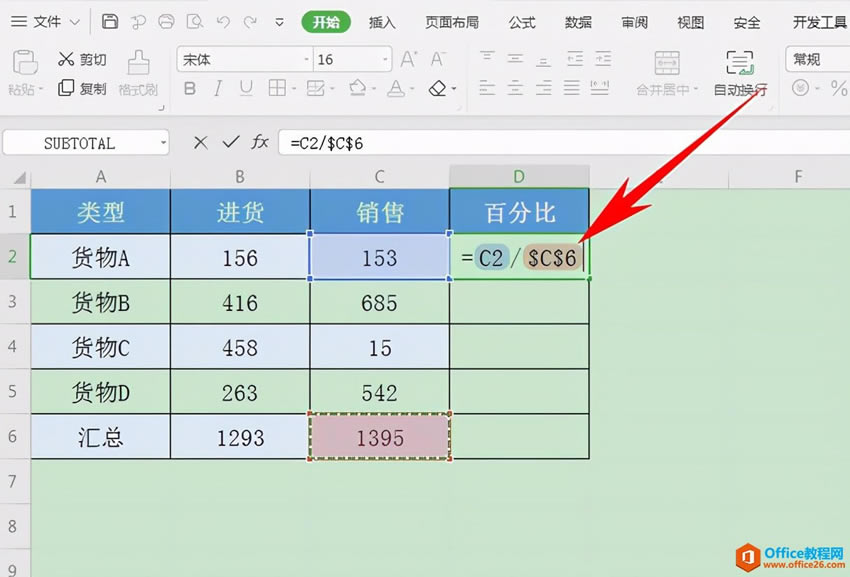Viewport: 850px width, 577px height.
Task: Select column header B
Action: (240, 177)
